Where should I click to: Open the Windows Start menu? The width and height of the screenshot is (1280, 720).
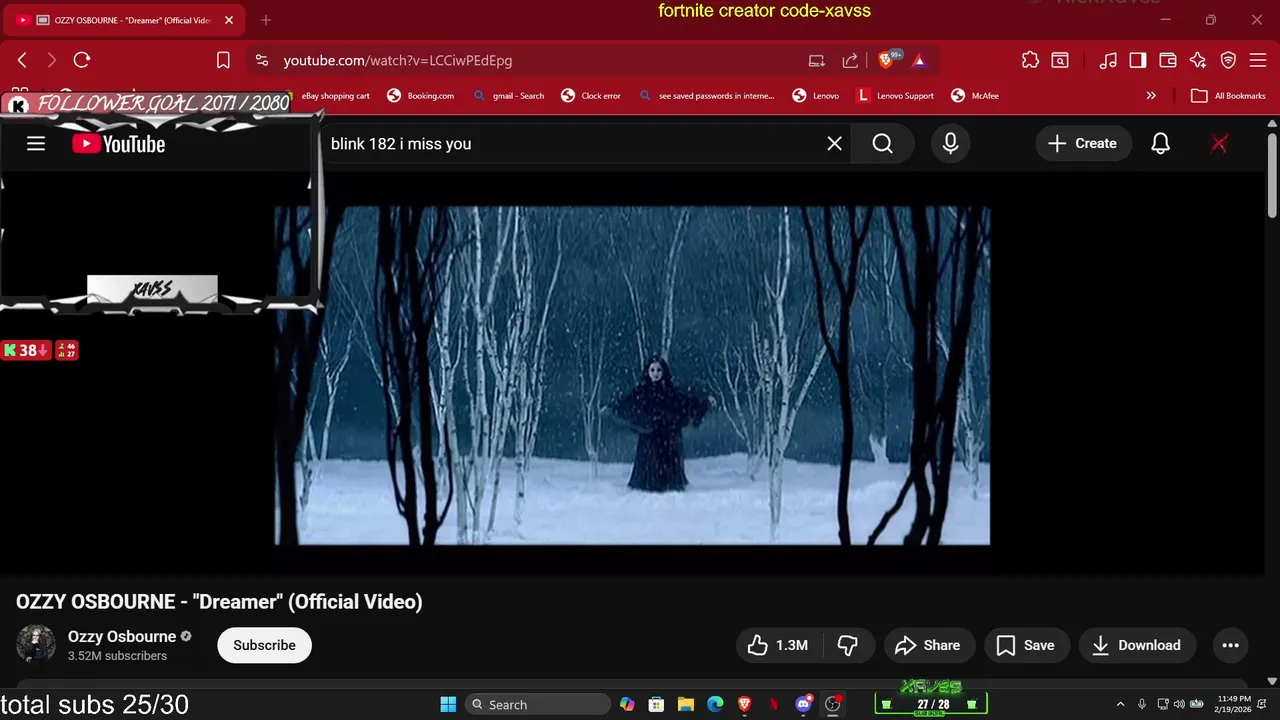[448, 704]
